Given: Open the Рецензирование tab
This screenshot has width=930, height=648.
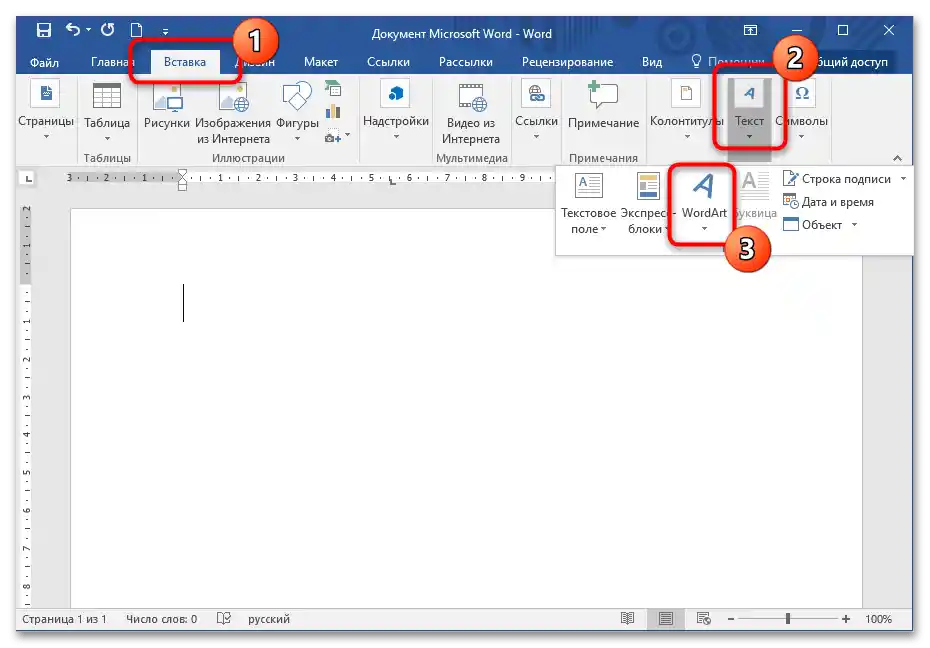Looking at the screenshot, I should pyautogui.click(x=567, y=62).
